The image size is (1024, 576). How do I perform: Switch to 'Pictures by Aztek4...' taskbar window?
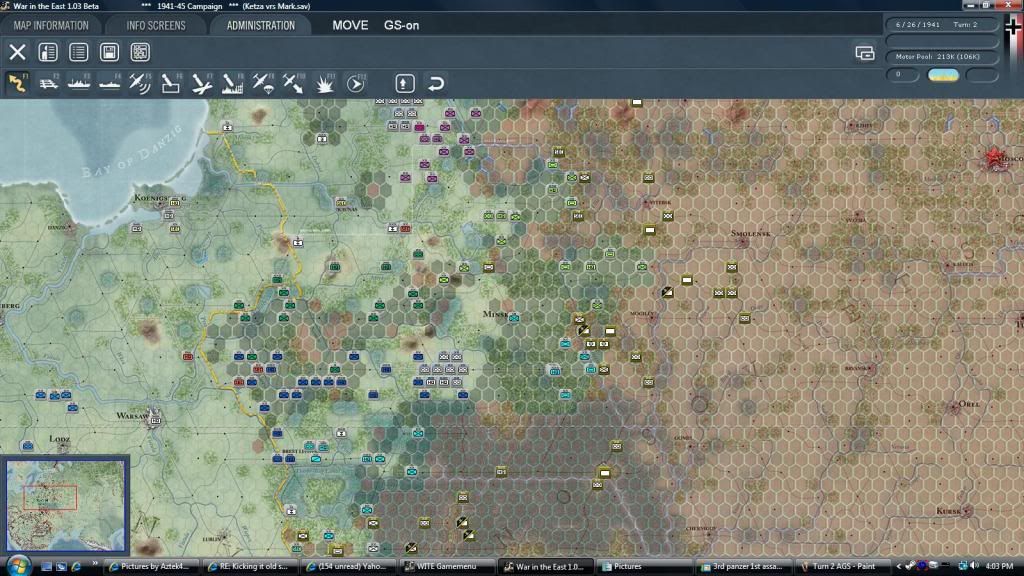150,566
